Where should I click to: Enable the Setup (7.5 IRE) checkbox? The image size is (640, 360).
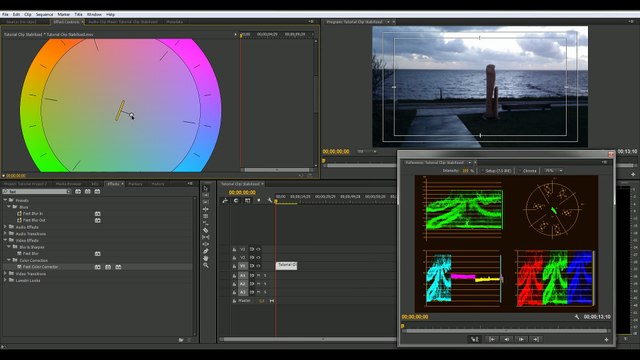click(x=482, y=171)
